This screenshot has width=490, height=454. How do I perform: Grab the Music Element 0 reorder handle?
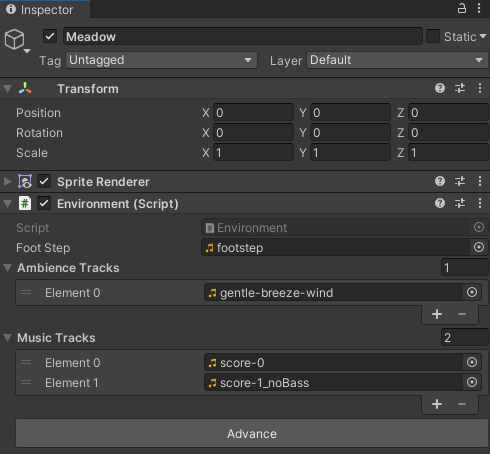(26, 362)
